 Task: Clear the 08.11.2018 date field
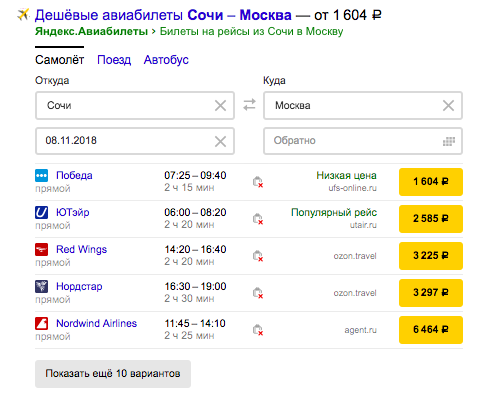[220, 141]
